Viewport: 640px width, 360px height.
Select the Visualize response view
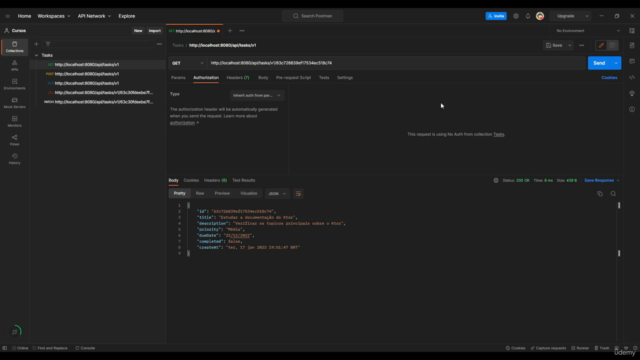(x=249, y=193)
